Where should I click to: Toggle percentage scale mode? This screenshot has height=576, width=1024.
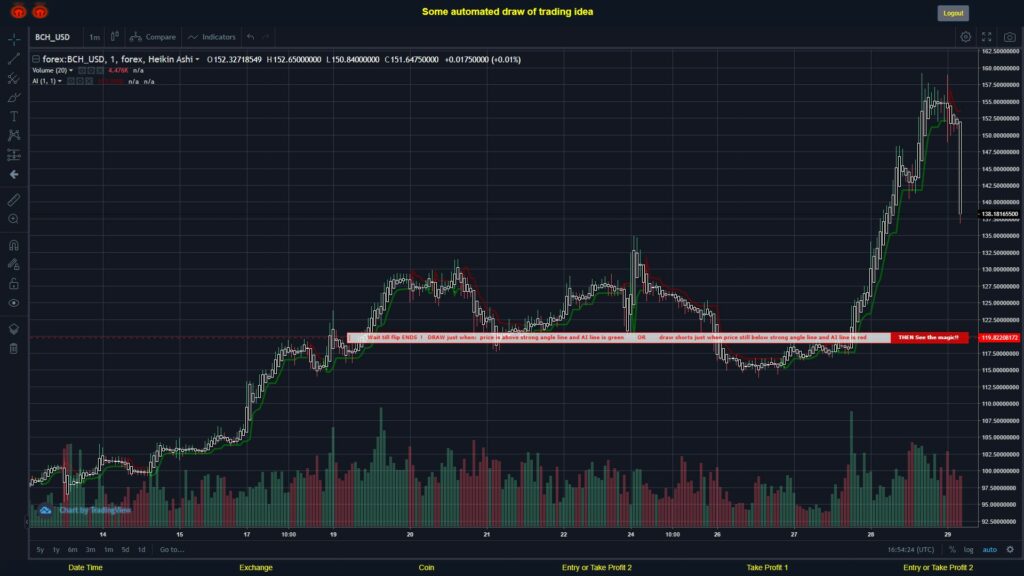[952, 550]
